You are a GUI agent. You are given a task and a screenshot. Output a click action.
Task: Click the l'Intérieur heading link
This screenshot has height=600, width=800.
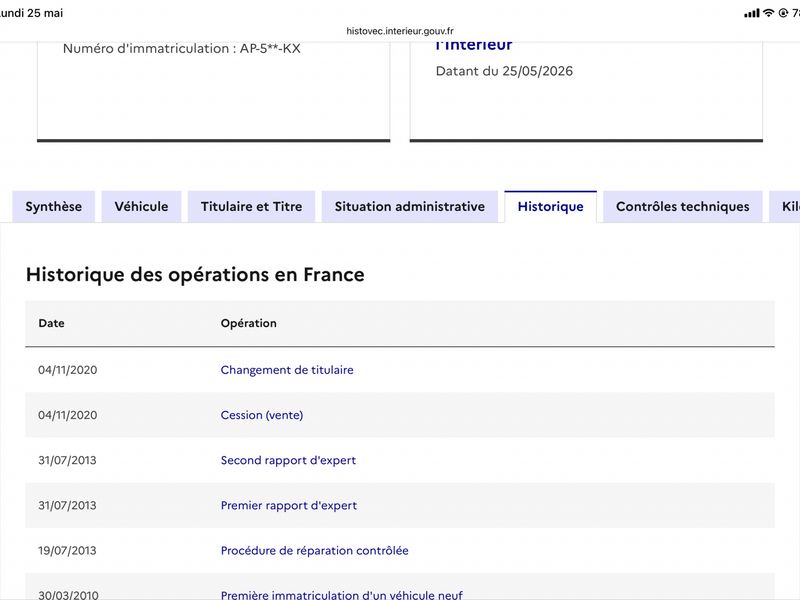point(474,45)
